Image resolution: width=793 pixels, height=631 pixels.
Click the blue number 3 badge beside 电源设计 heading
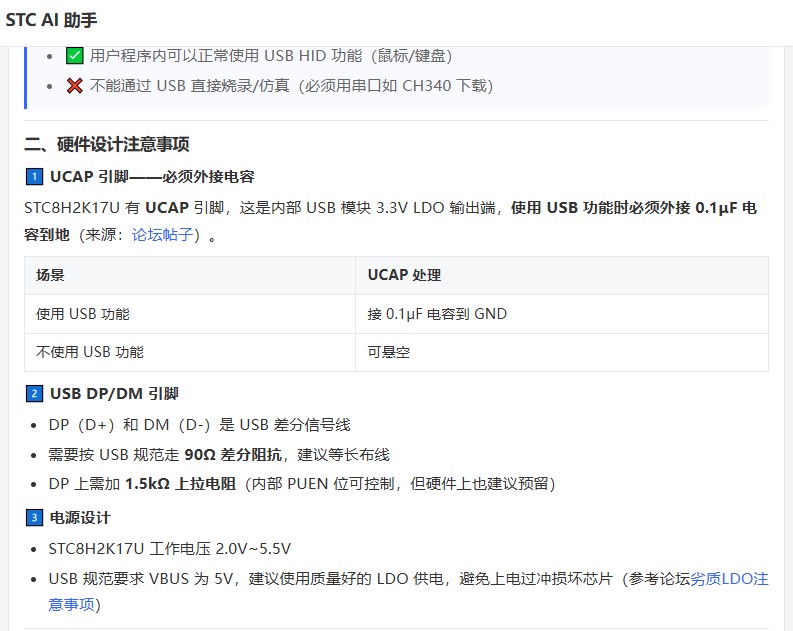pos(34,518)
